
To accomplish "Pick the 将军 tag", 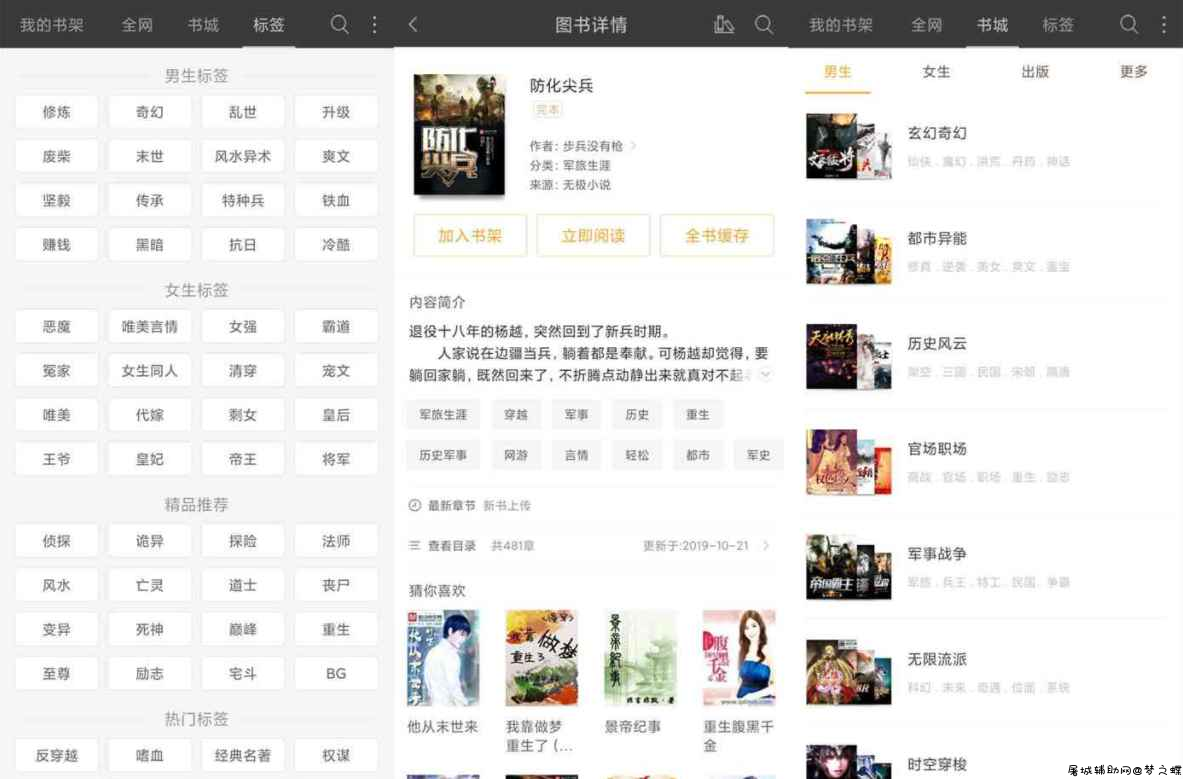I will tap(336, 459).
